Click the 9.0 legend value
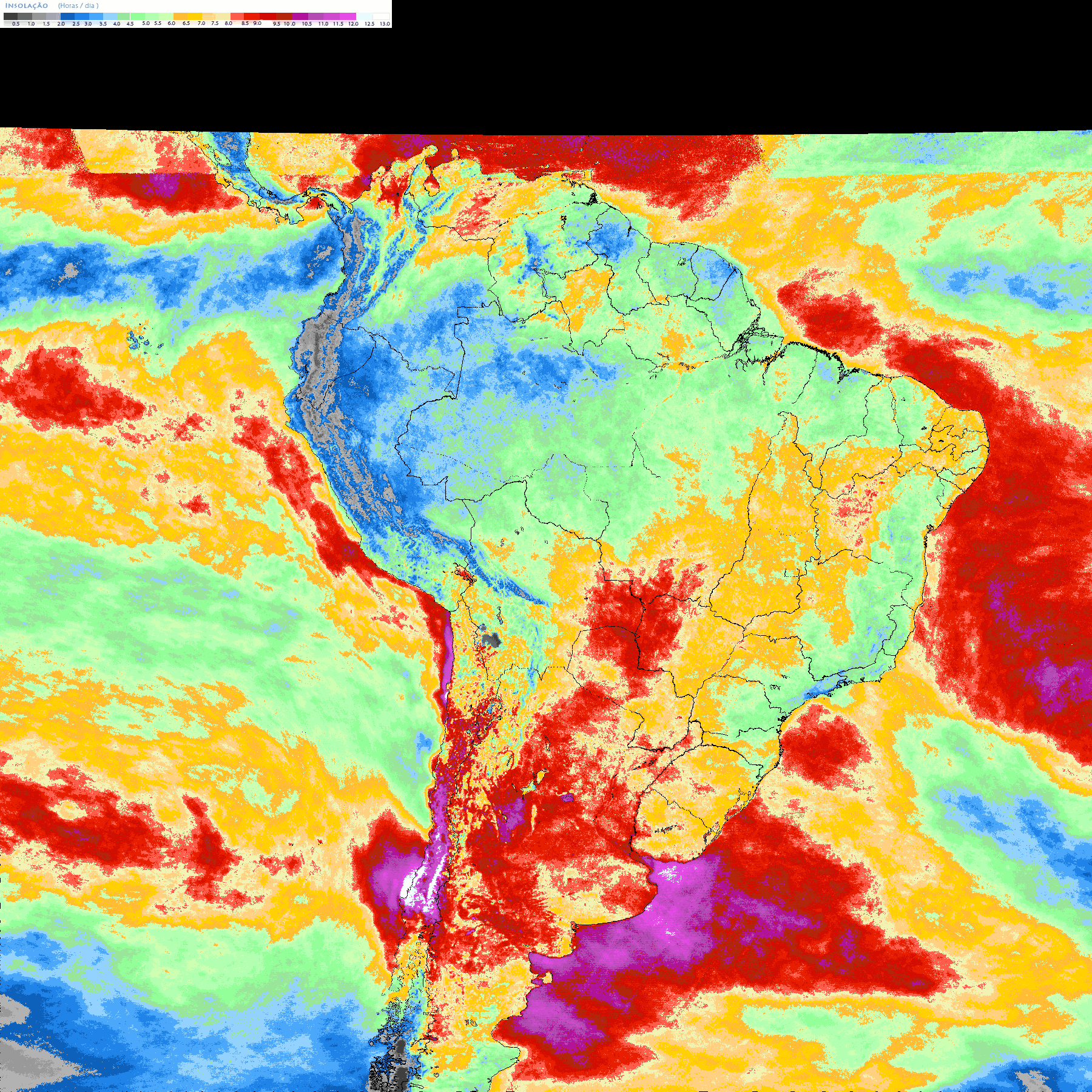1092x1092 pixels. click(257, 23)
